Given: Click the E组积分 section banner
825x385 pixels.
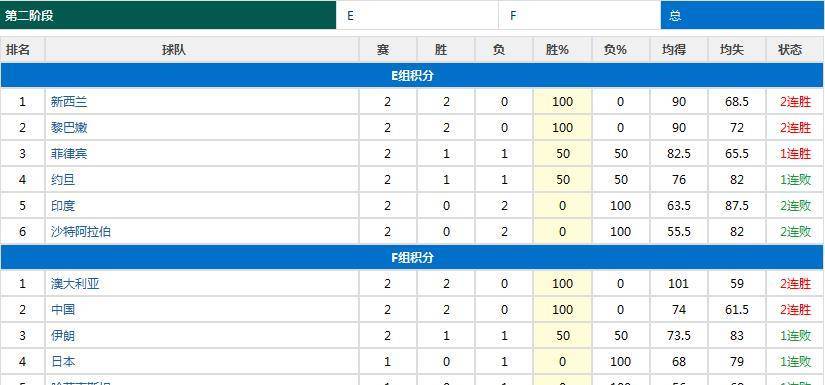Looking at the screenshot, I should [x=412, y=76].
